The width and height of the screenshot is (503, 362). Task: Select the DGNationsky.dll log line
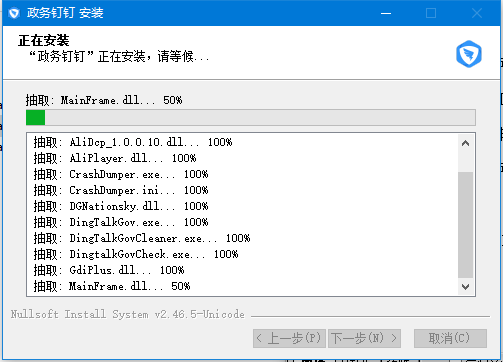click(x=121, y=206)
